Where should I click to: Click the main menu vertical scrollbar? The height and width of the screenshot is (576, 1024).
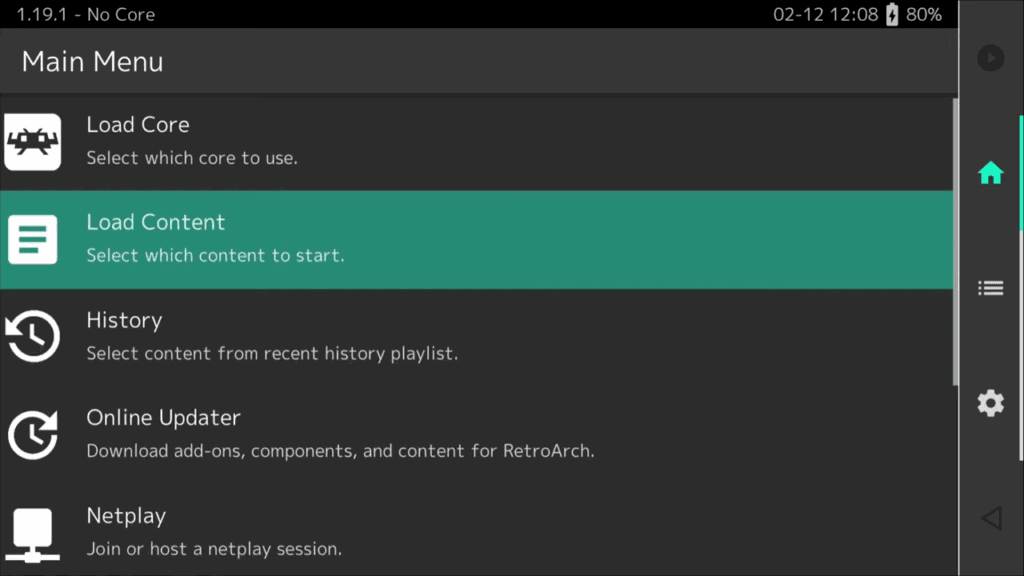click(955, 240)
